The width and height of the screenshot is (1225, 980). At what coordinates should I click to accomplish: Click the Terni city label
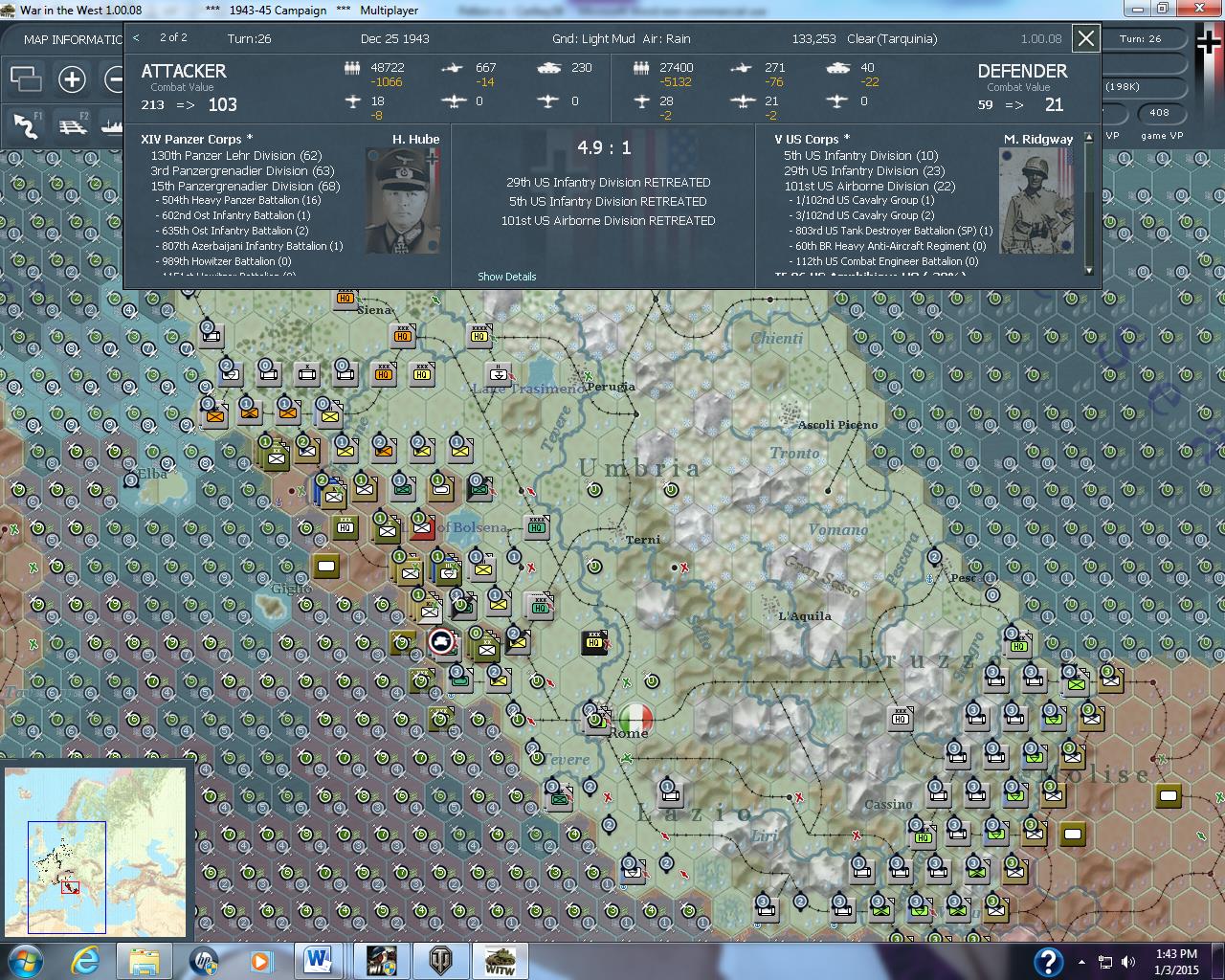643,540
